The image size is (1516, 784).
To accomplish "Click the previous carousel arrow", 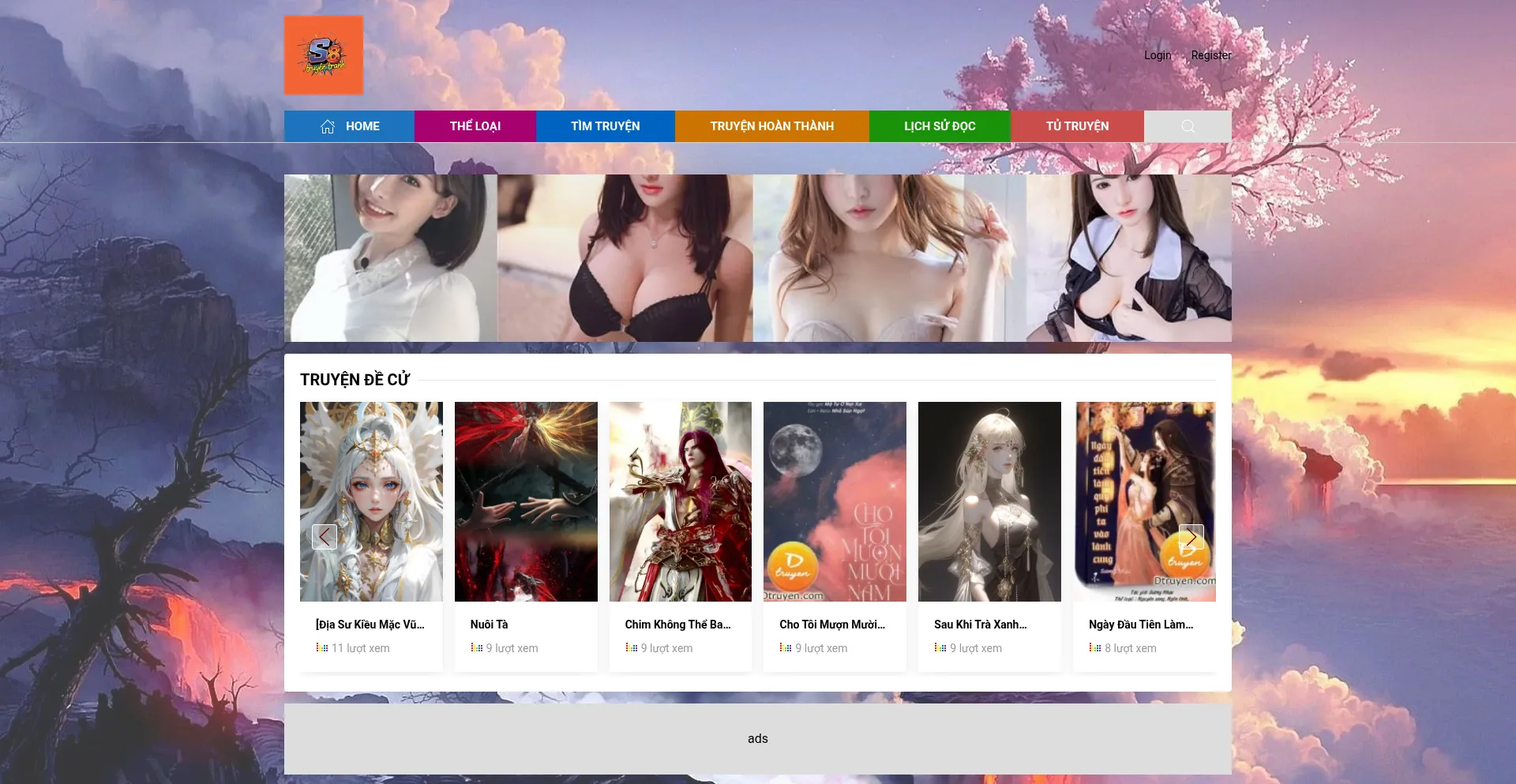I will coord(325,537).
